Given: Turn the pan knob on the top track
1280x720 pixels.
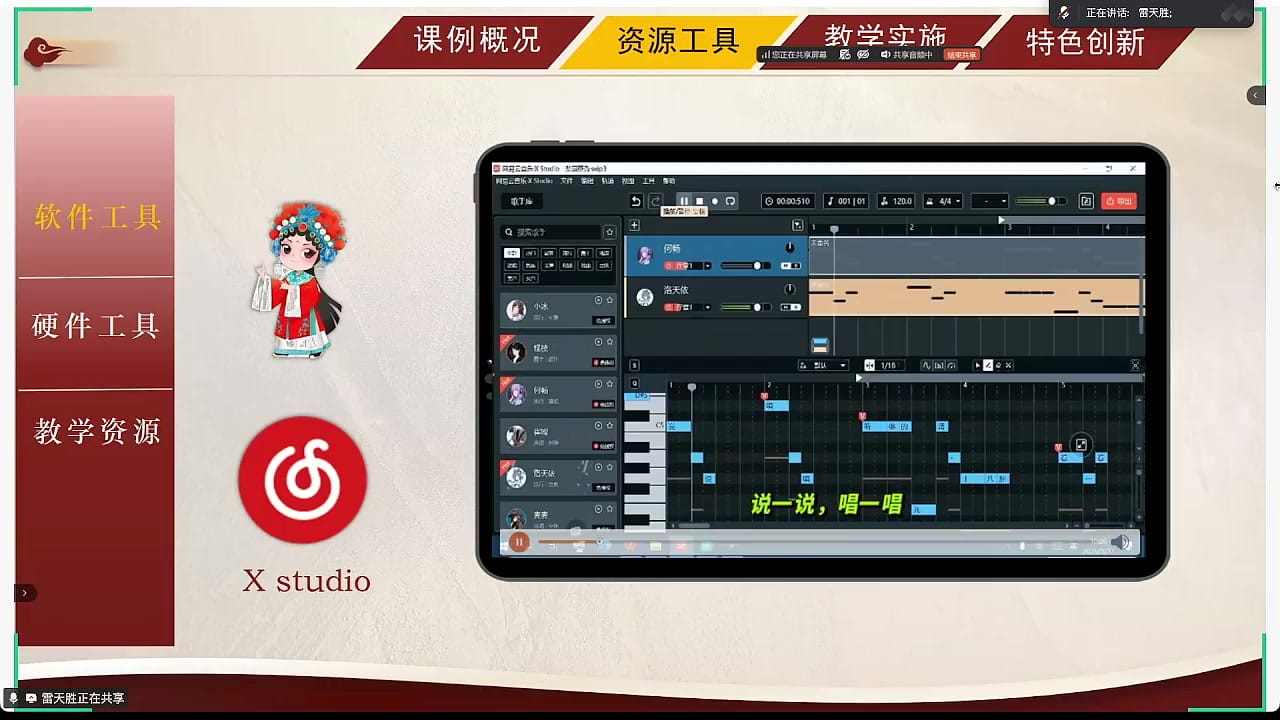Looking at the screenshot, I should point(790,247).
